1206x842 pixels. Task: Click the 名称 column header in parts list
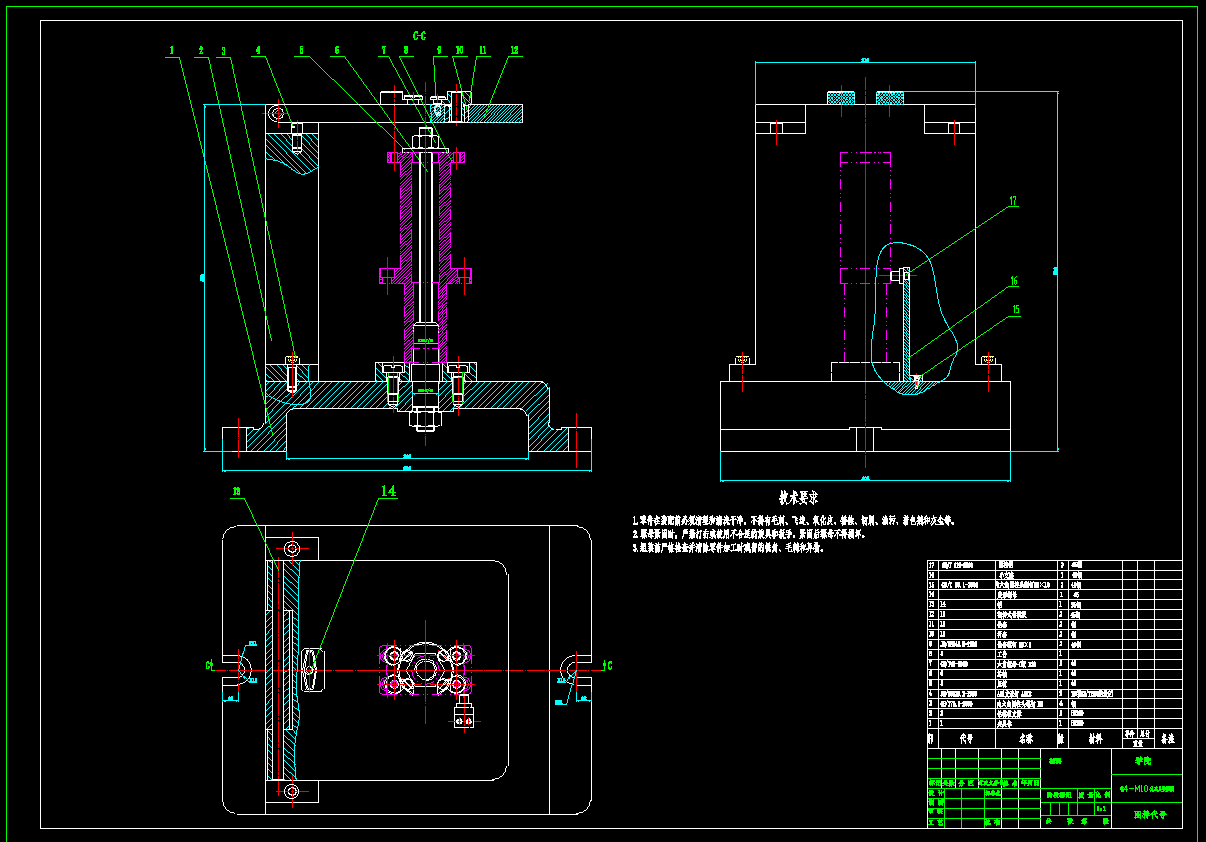(x=1026, y=739)
